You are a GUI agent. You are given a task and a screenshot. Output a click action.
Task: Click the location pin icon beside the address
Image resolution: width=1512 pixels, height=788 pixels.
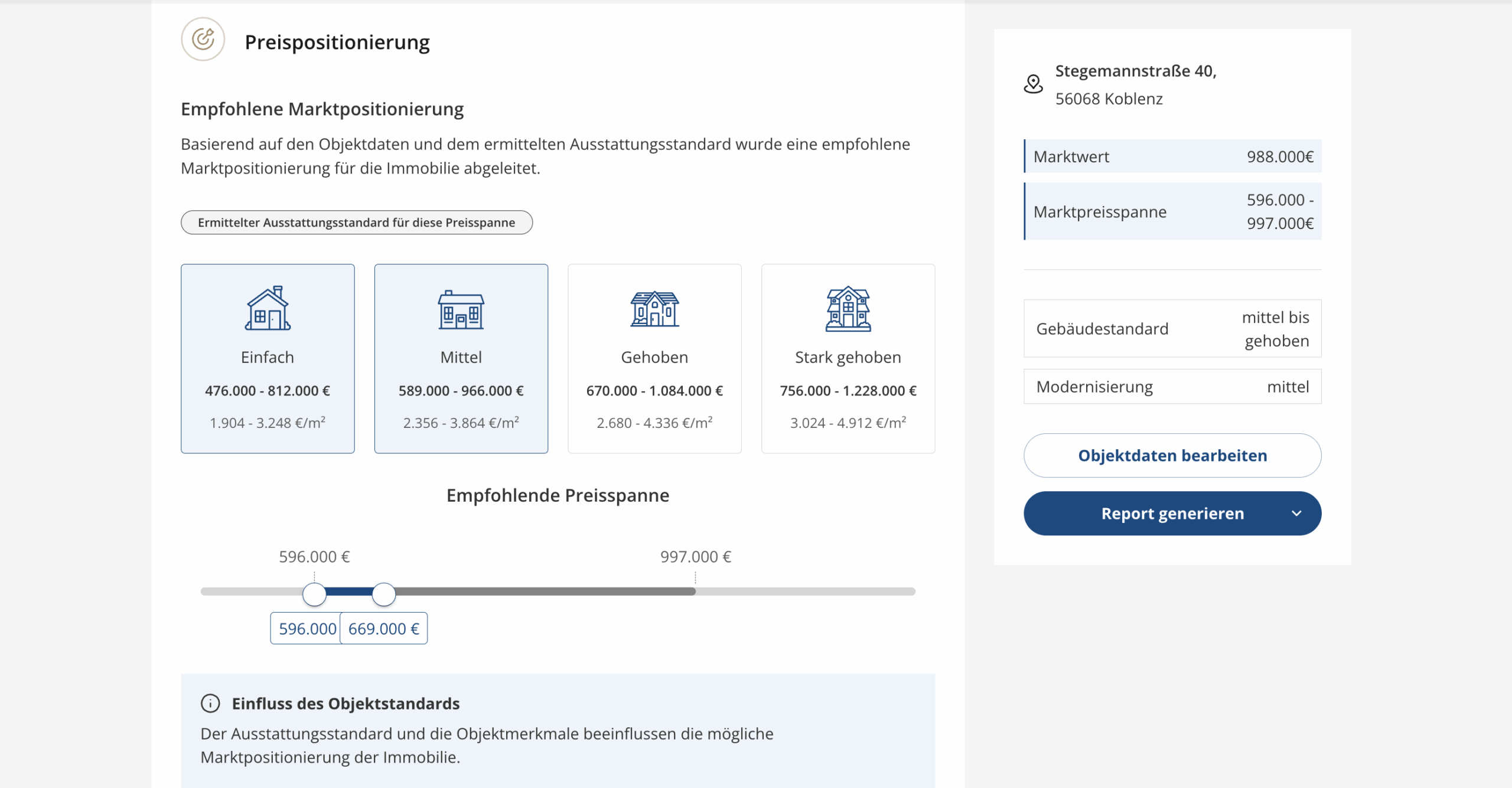pyautogui.click(x=1033, y=84)
